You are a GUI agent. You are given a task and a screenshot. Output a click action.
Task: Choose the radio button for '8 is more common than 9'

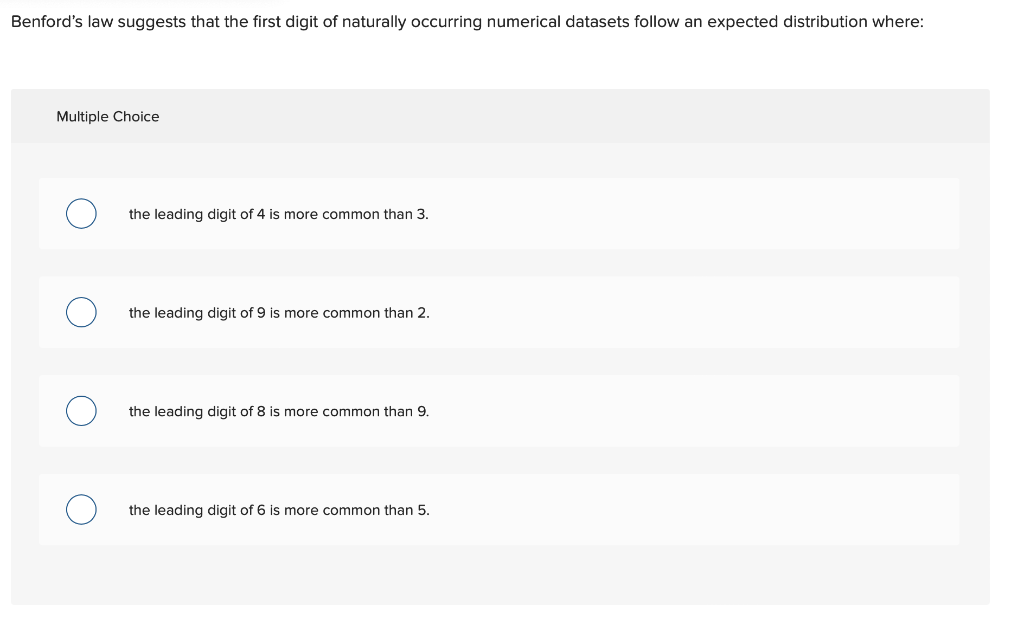click(81, 410)
